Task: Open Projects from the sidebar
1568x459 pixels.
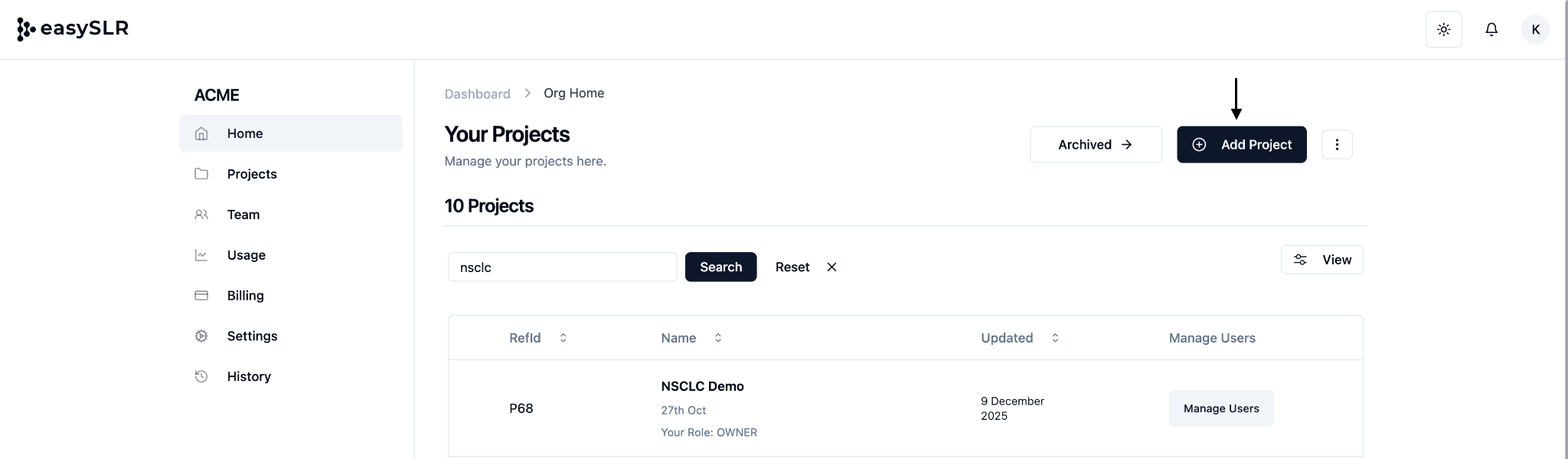Action: click(252, 174)
